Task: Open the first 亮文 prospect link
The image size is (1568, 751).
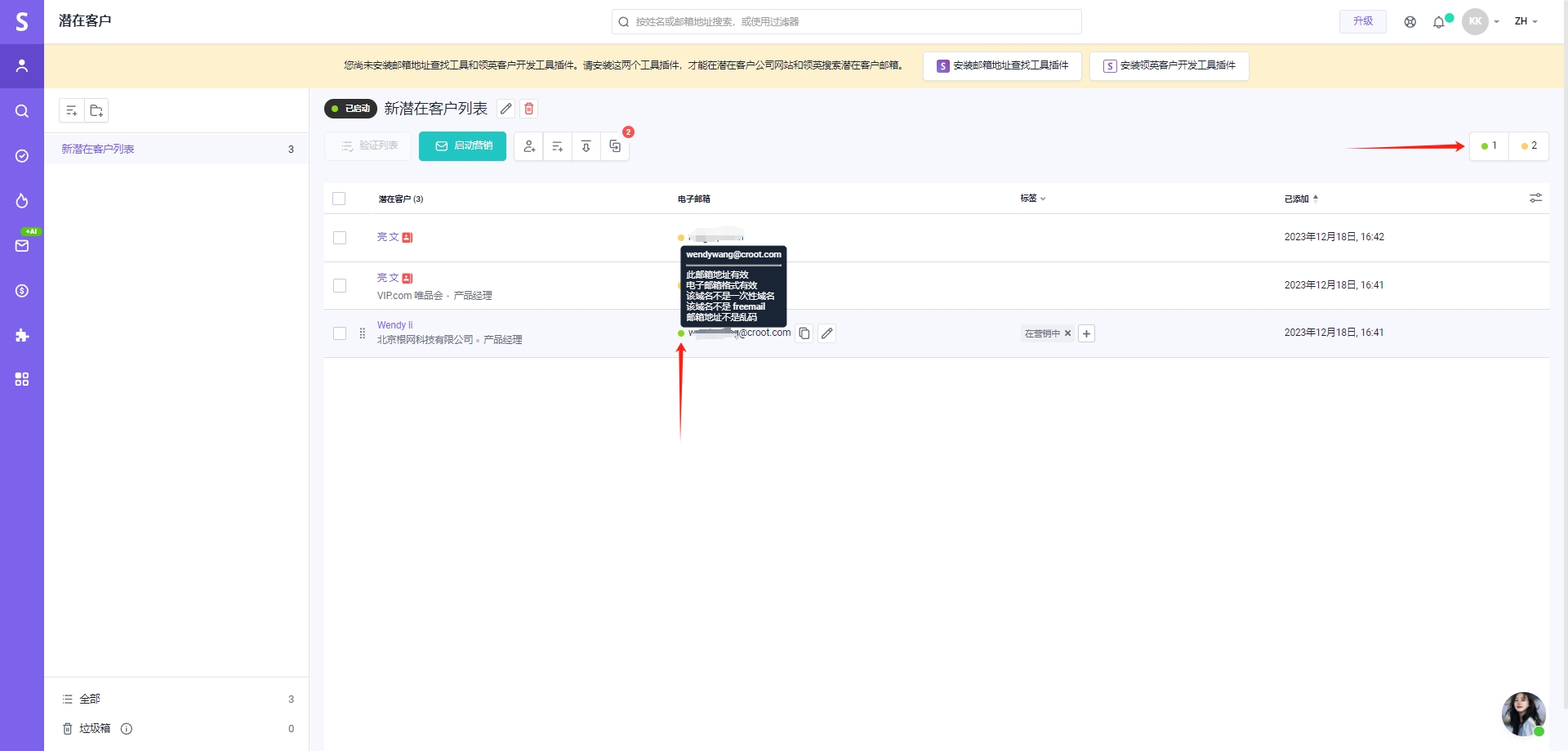Action: (388, 237)
